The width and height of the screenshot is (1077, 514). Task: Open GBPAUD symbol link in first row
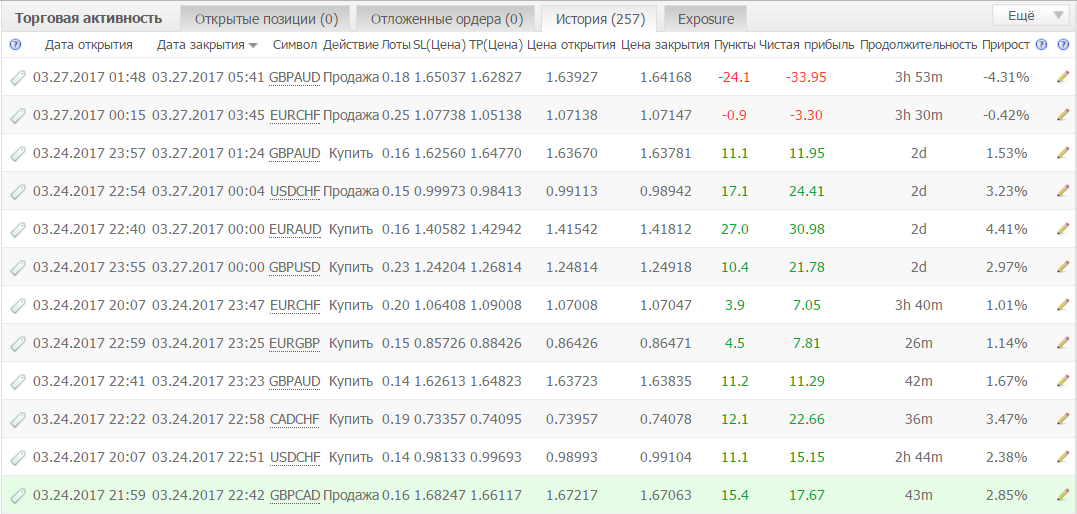coord(295,78)
